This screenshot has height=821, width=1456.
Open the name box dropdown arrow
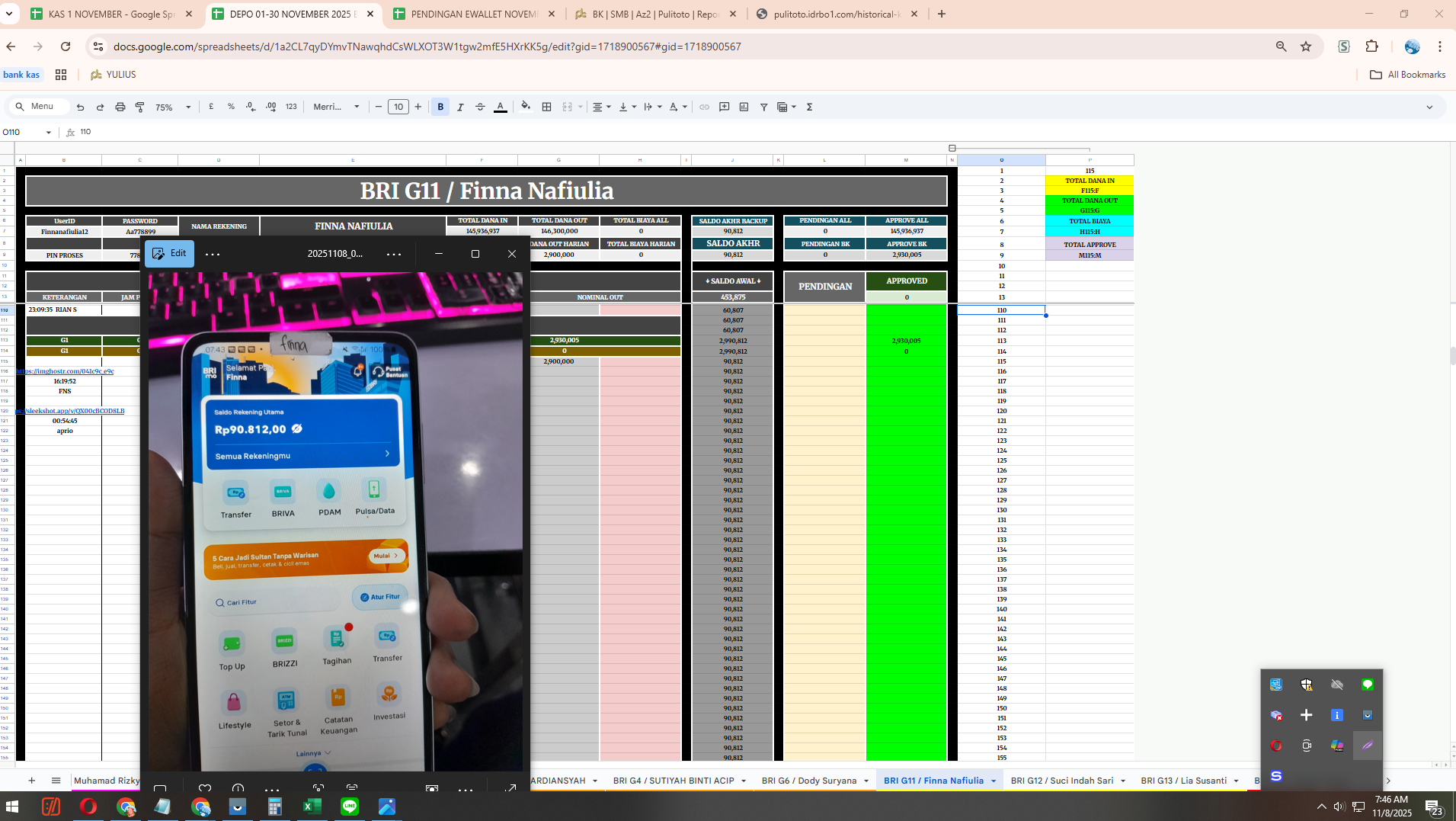tap(49, 132)
